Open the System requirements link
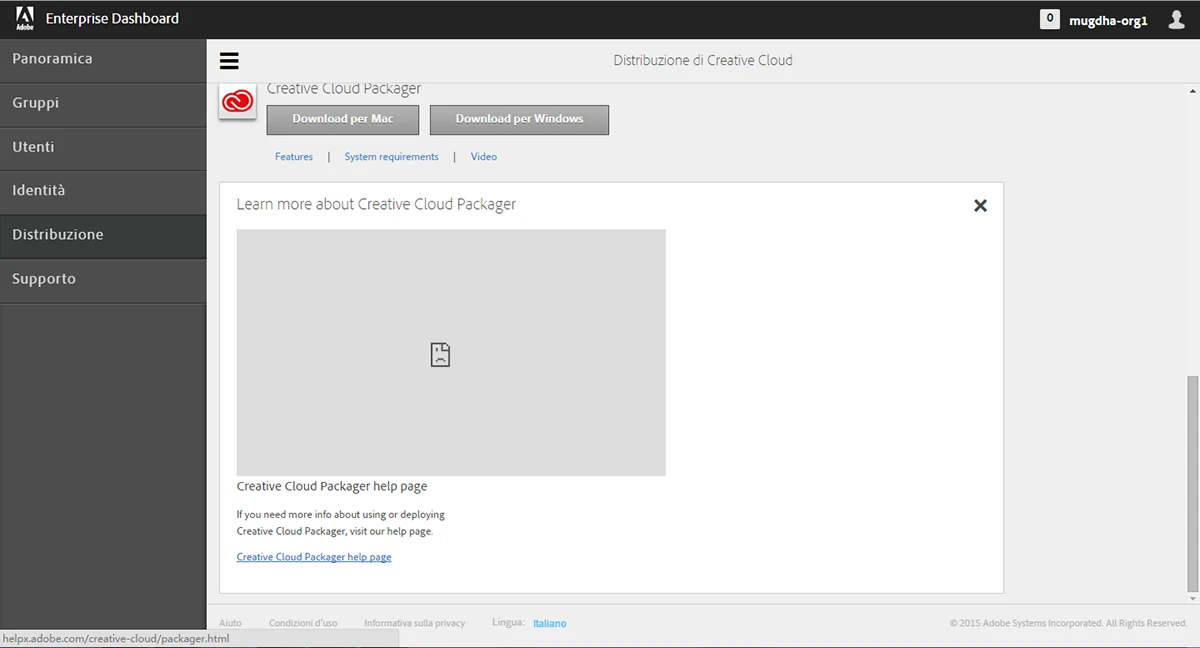1200x648 pixels. 391,157
